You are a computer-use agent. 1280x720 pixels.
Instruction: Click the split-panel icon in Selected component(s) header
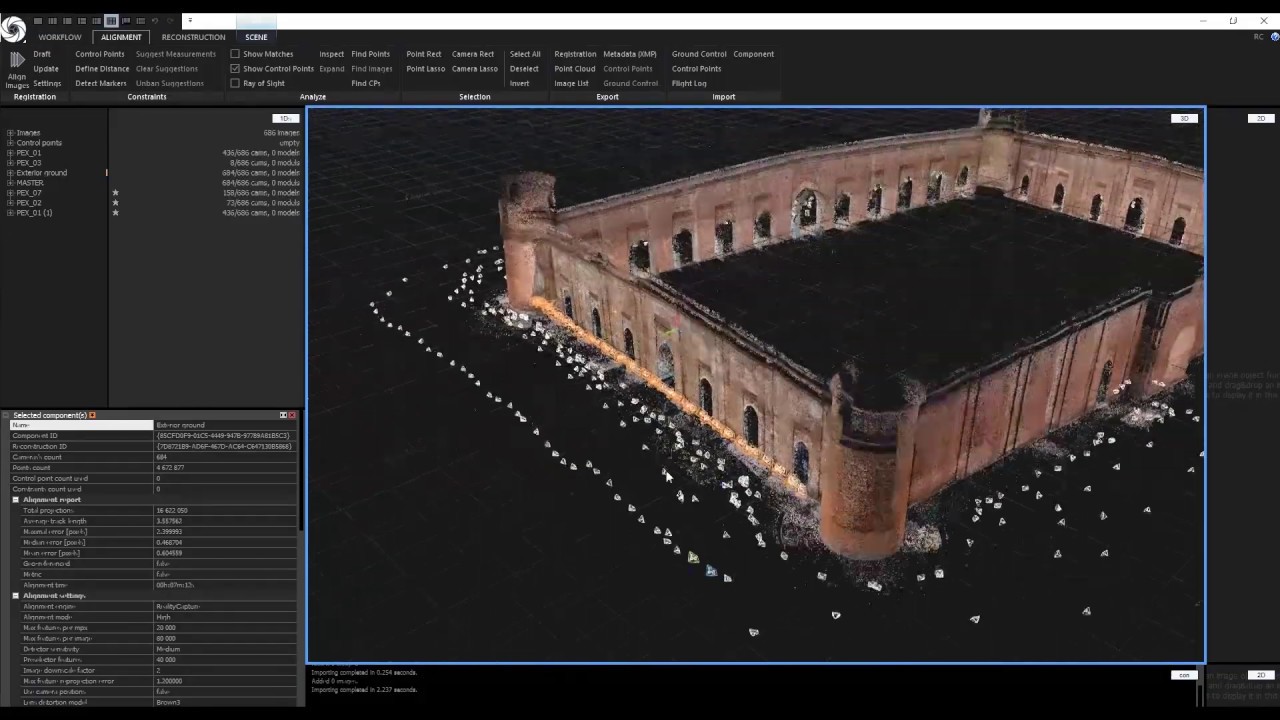coord(283,415)
